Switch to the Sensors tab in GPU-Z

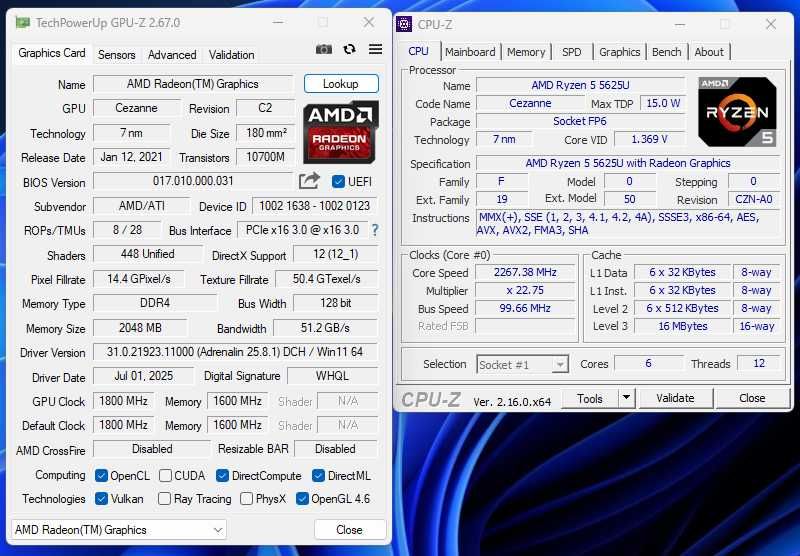(116, 55)
